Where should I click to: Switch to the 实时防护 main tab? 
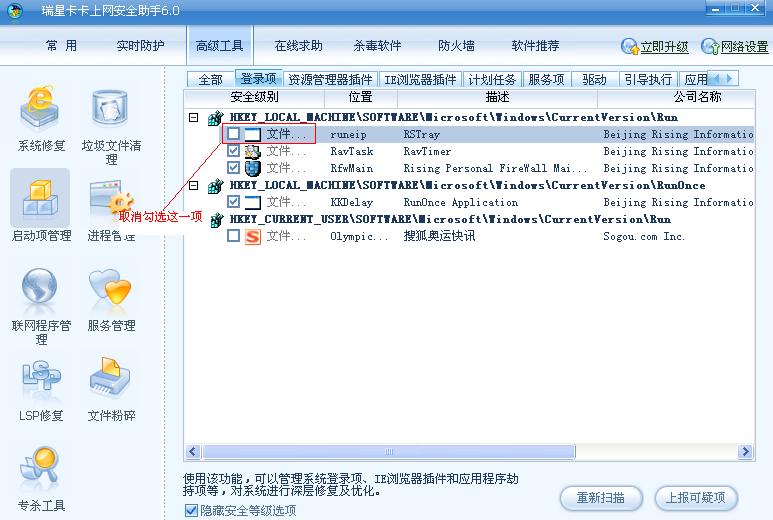141,46
